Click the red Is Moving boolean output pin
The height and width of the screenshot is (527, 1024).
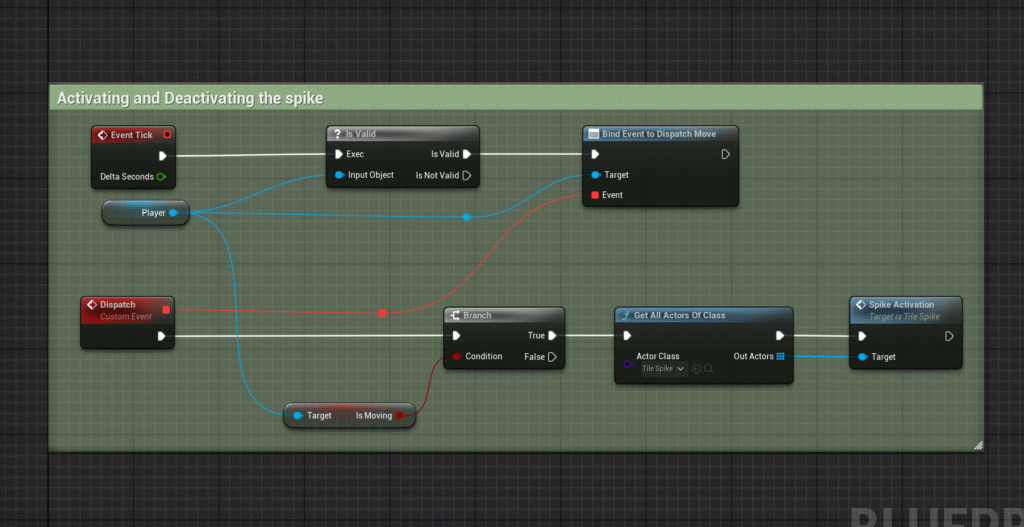click(400, 415)
